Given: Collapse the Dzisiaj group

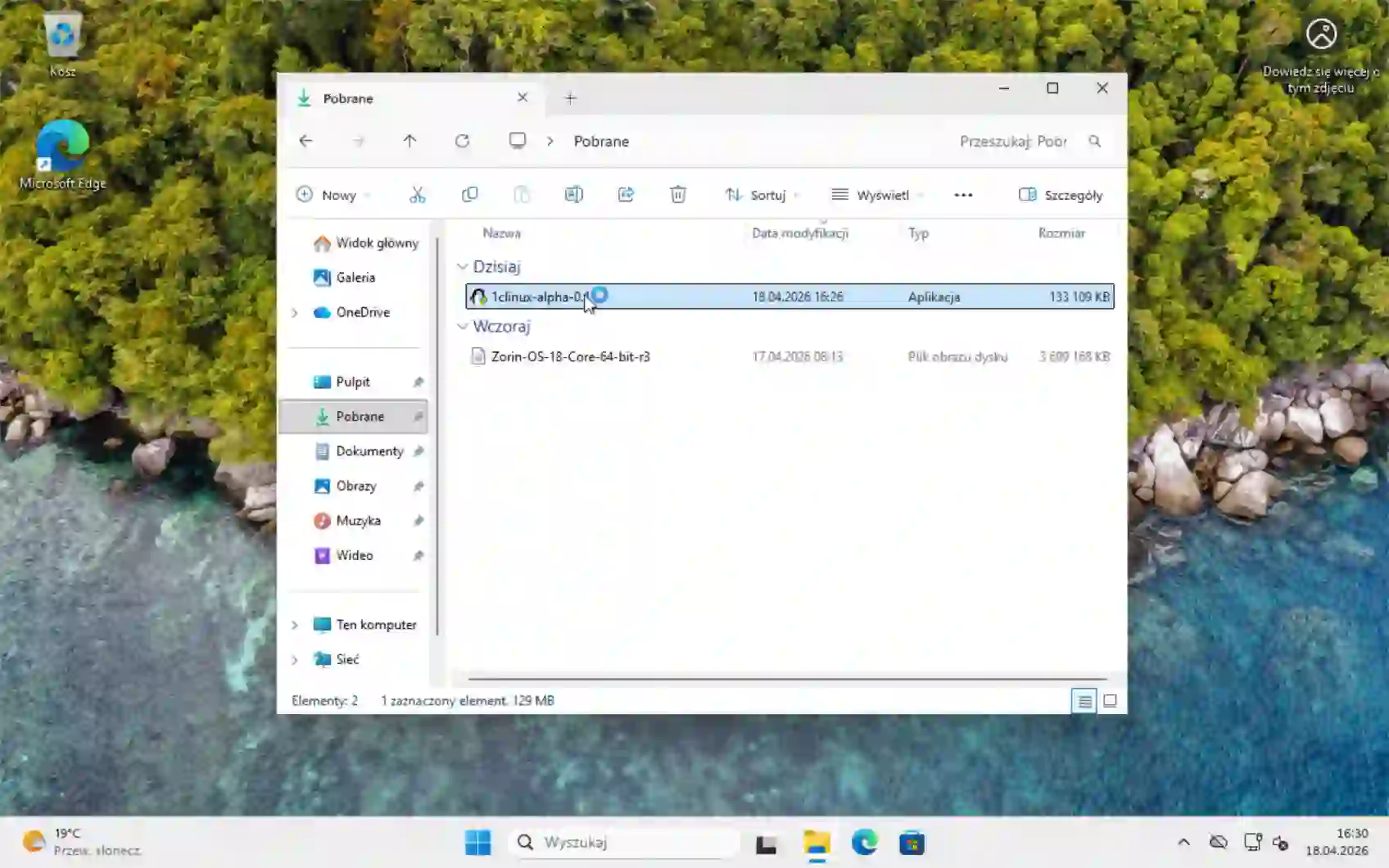Looking at the screenshot, I should [462, 266].
